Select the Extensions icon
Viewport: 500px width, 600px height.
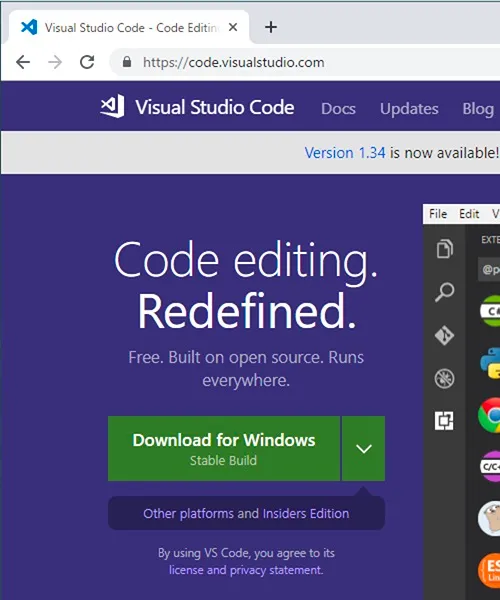pyautogui.click(x=445, y=421)
